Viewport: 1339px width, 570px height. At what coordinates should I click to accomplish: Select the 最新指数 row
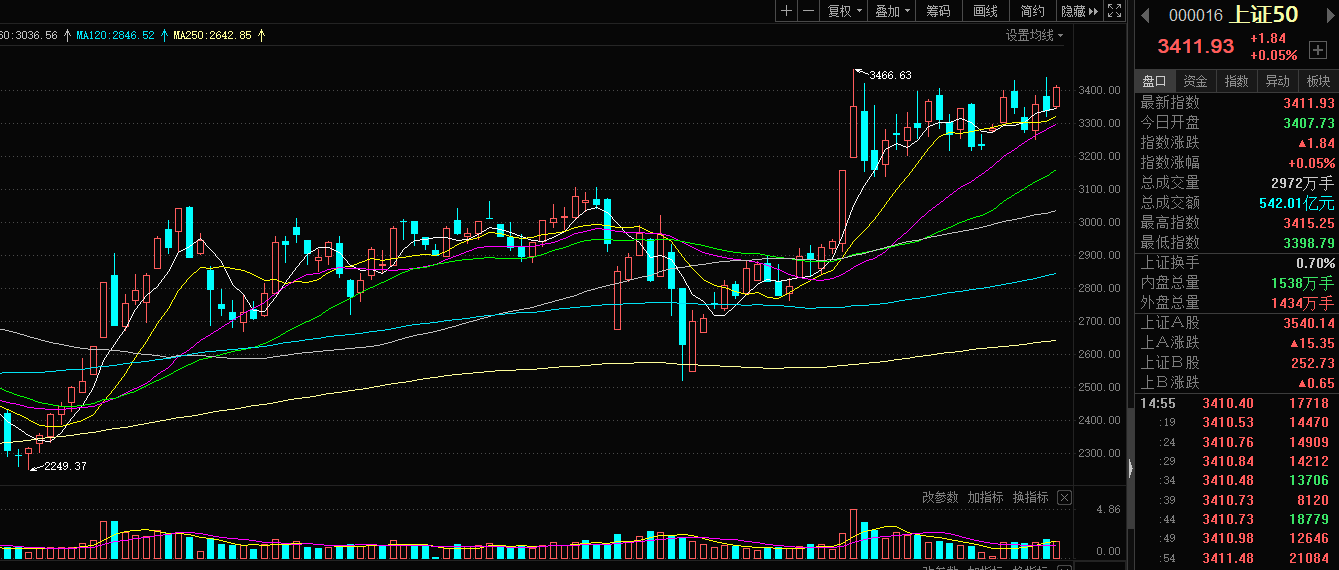1237,103
